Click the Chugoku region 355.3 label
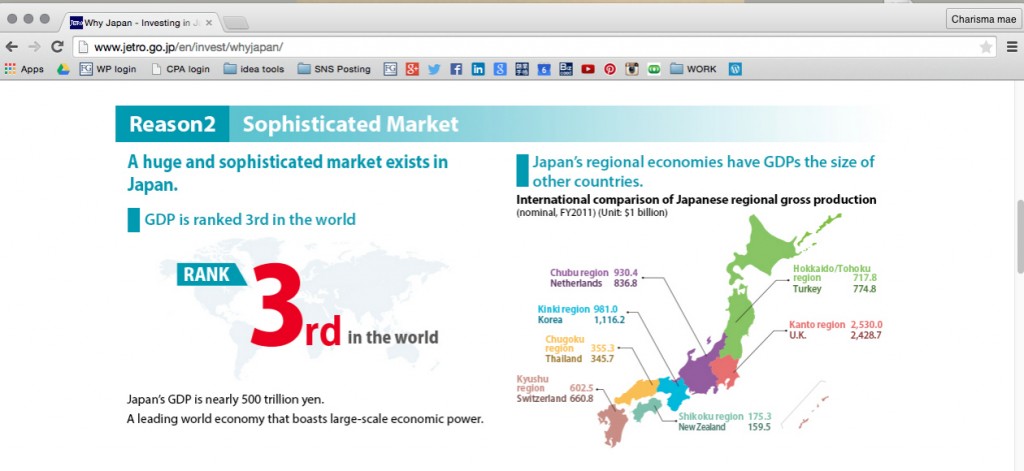Image resolution: width=1024 pixels, height=471 pixels. pos(579,344)
